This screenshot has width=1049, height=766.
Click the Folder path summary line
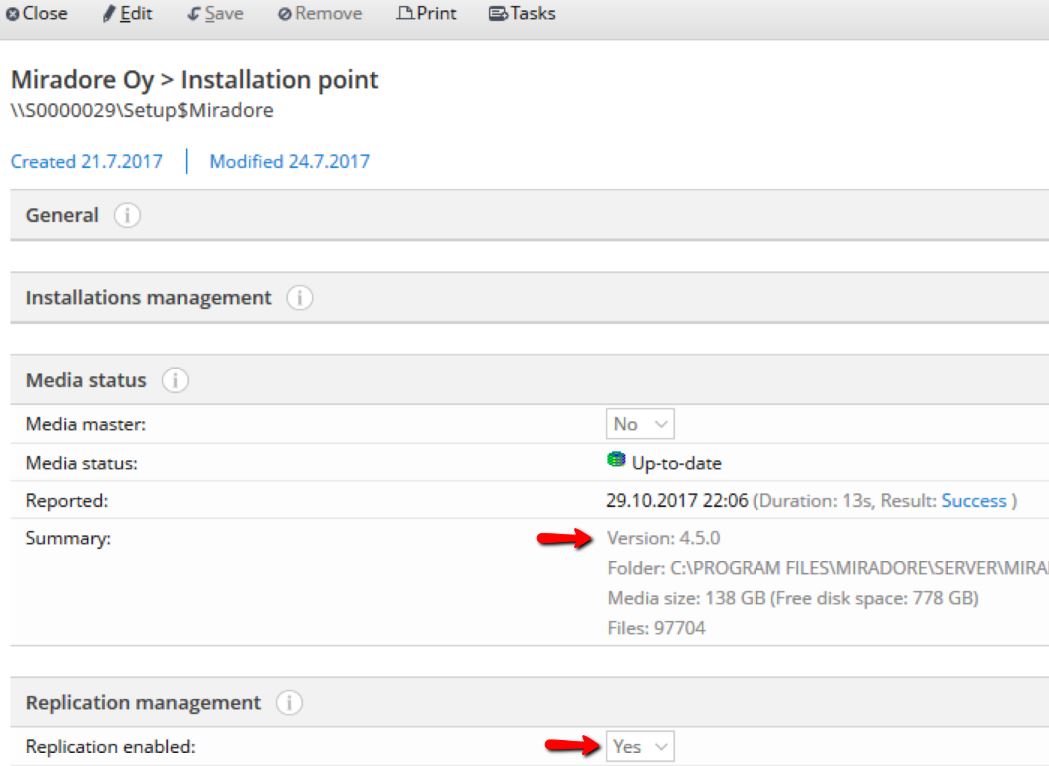pyautogui.click(x=828, y=568)
